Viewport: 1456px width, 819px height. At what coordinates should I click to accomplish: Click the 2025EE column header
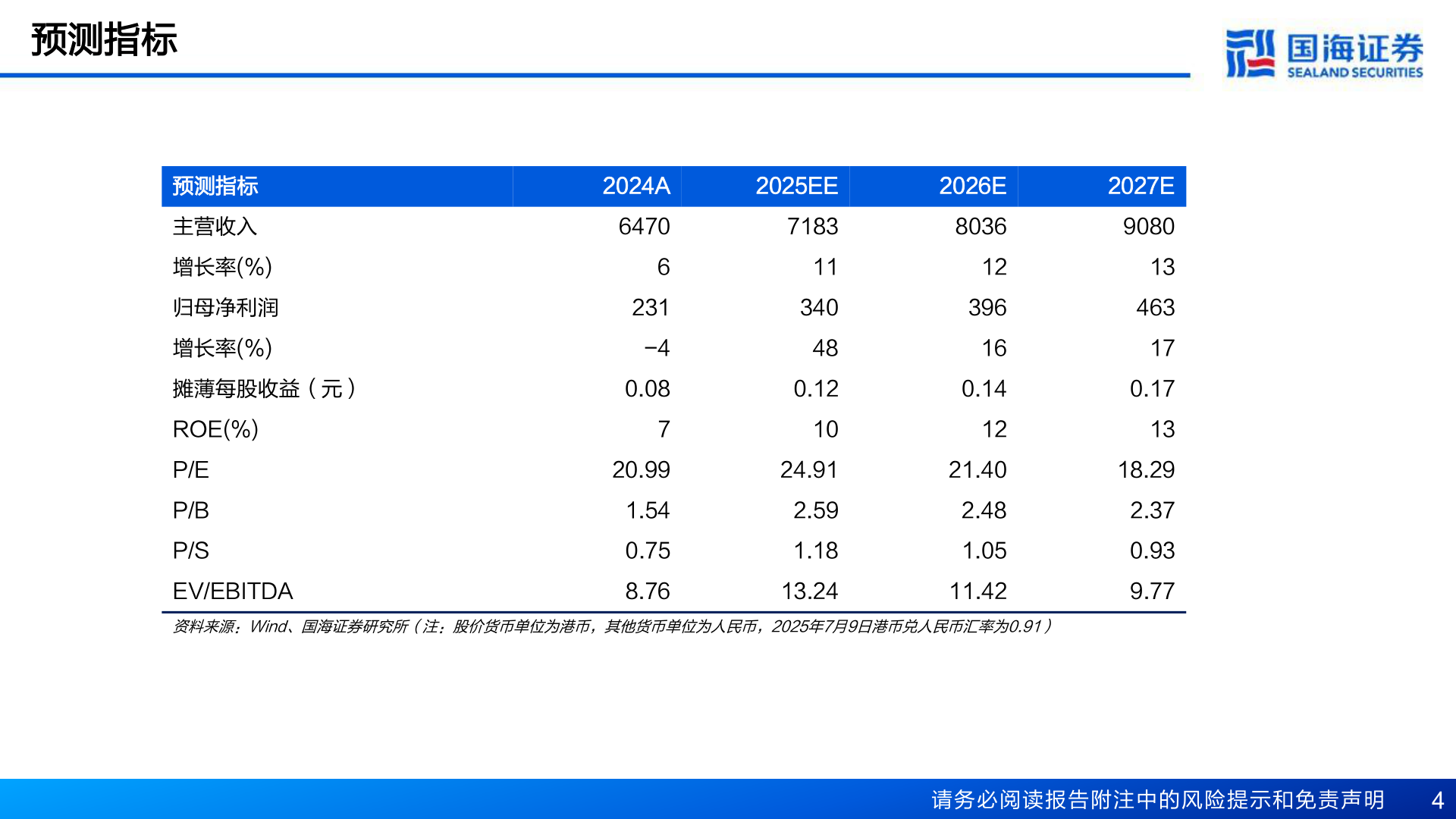coord(798,186)
